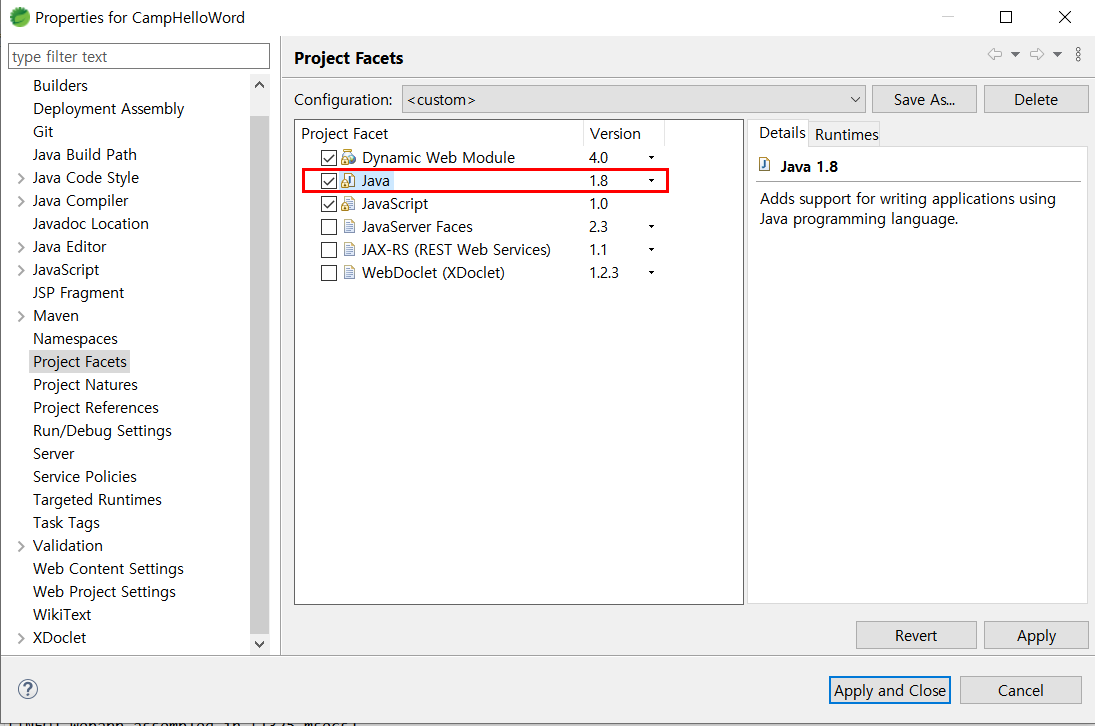Click the JAX-RS facet icon
Screen dimensions: 1095x726
[349, 250]
